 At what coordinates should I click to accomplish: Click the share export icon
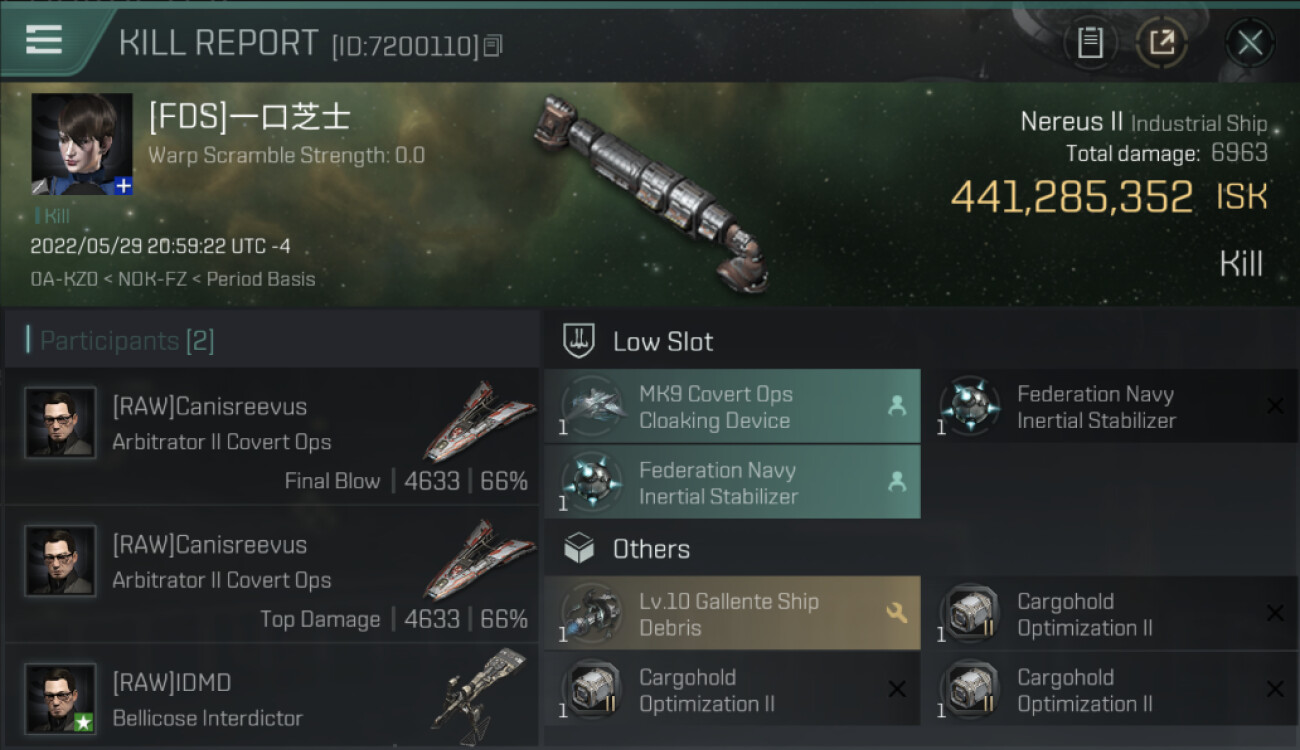tap(1161, 43)
